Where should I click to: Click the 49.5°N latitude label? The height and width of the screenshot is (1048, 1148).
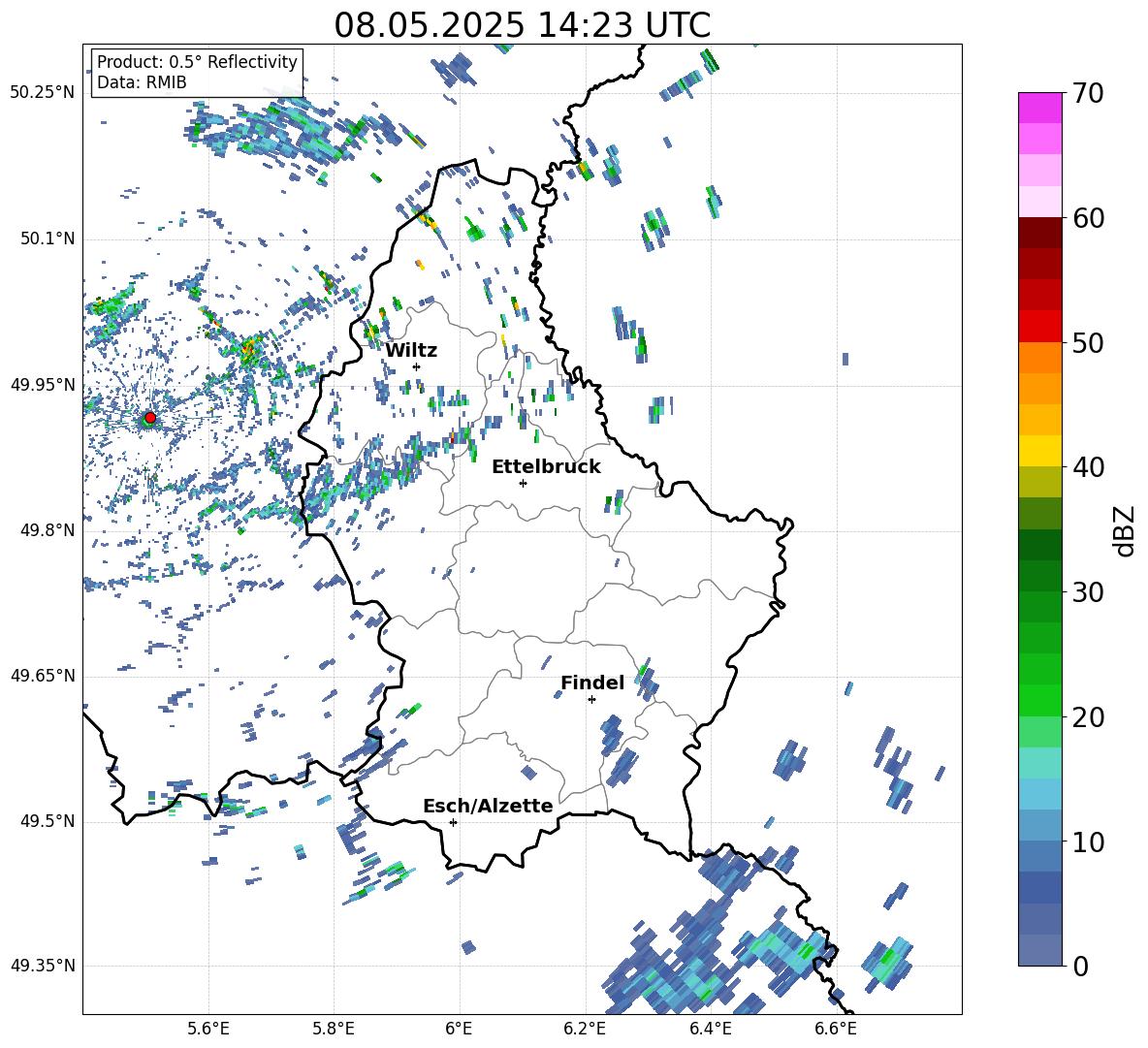click(48, 821)
